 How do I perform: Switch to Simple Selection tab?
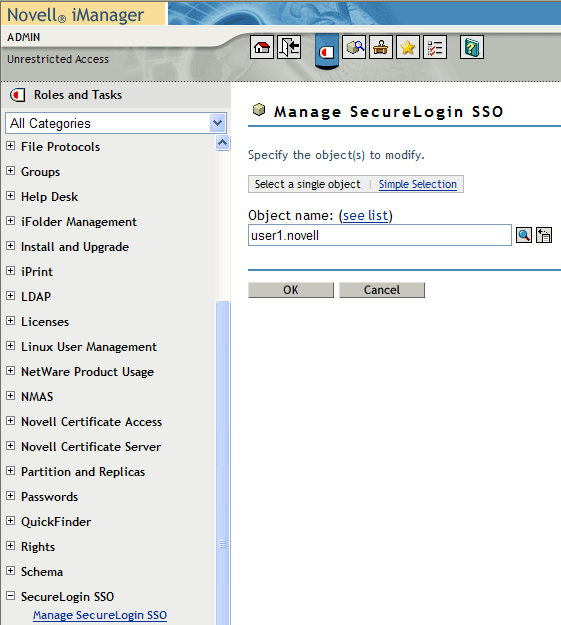(x=417, y=184)
